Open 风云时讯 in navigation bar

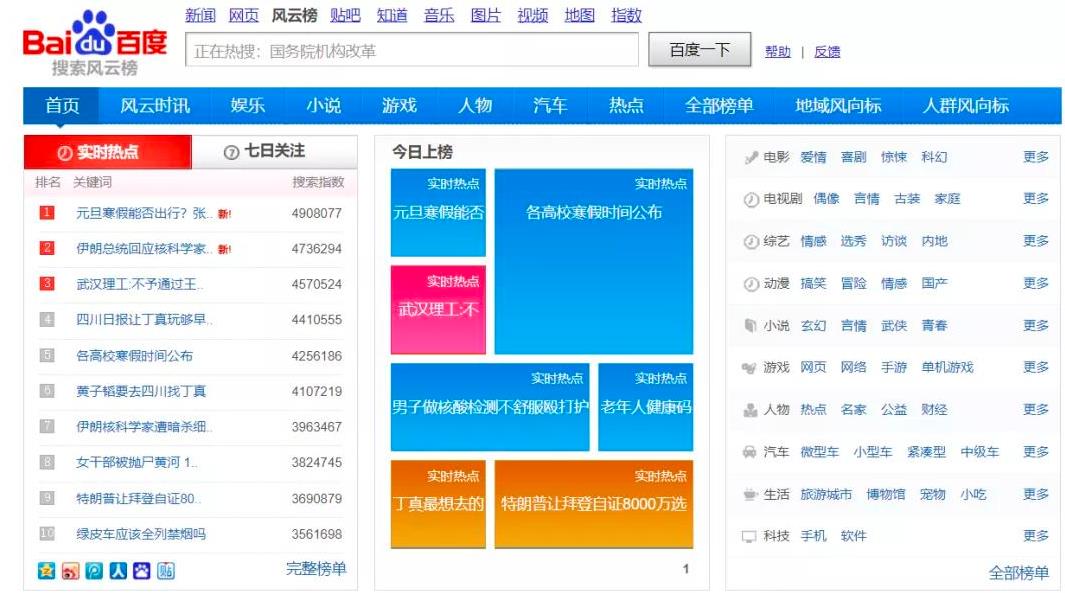pos(155,105)
